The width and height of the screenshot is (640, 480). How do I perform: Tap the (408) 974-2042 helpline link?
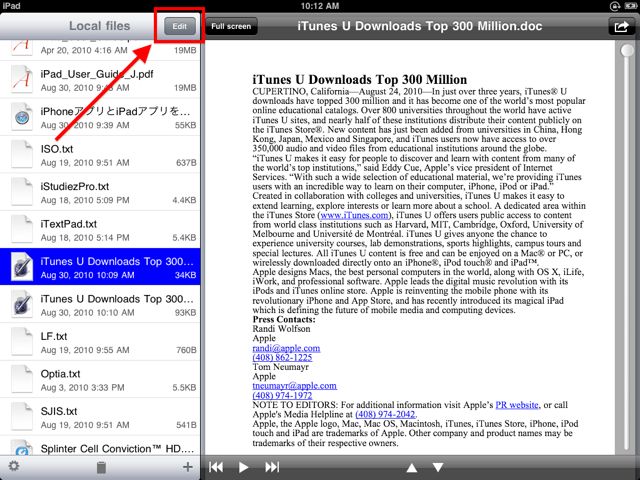(x=385, y=414)
